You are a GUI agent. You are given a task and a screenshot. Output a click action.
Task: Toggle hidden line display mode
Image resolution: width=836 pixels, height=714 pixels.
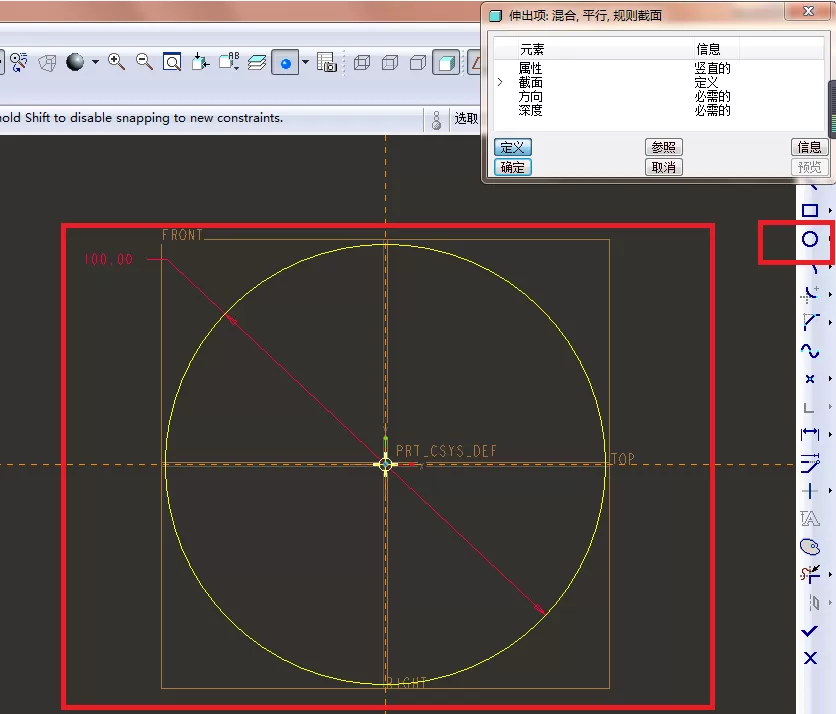click(x=390, y=63)
